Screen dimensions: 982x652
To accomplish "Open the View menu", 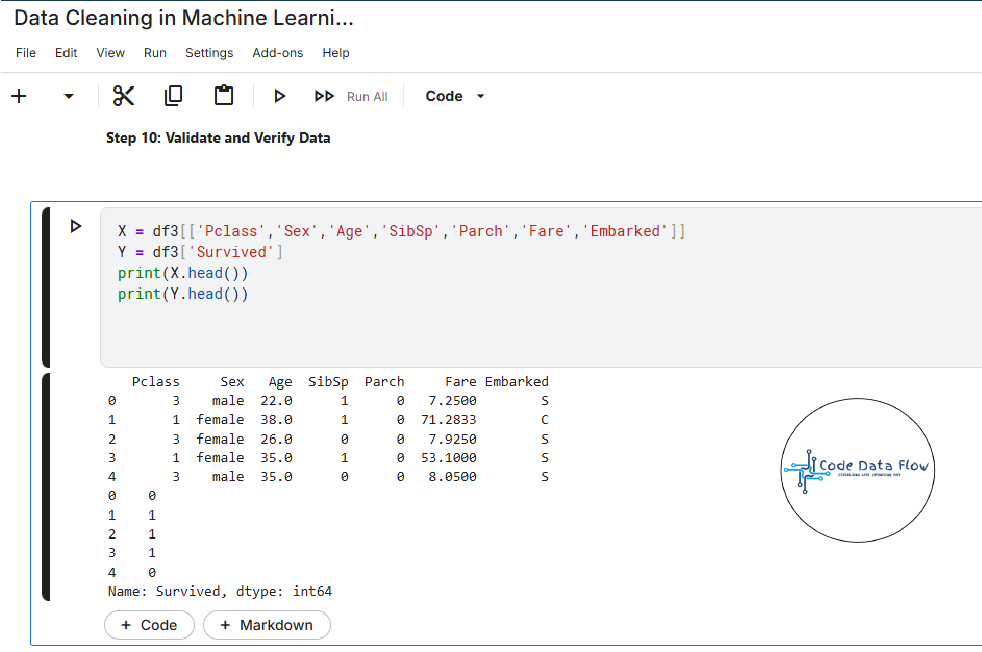I will (x=110, y=53).
